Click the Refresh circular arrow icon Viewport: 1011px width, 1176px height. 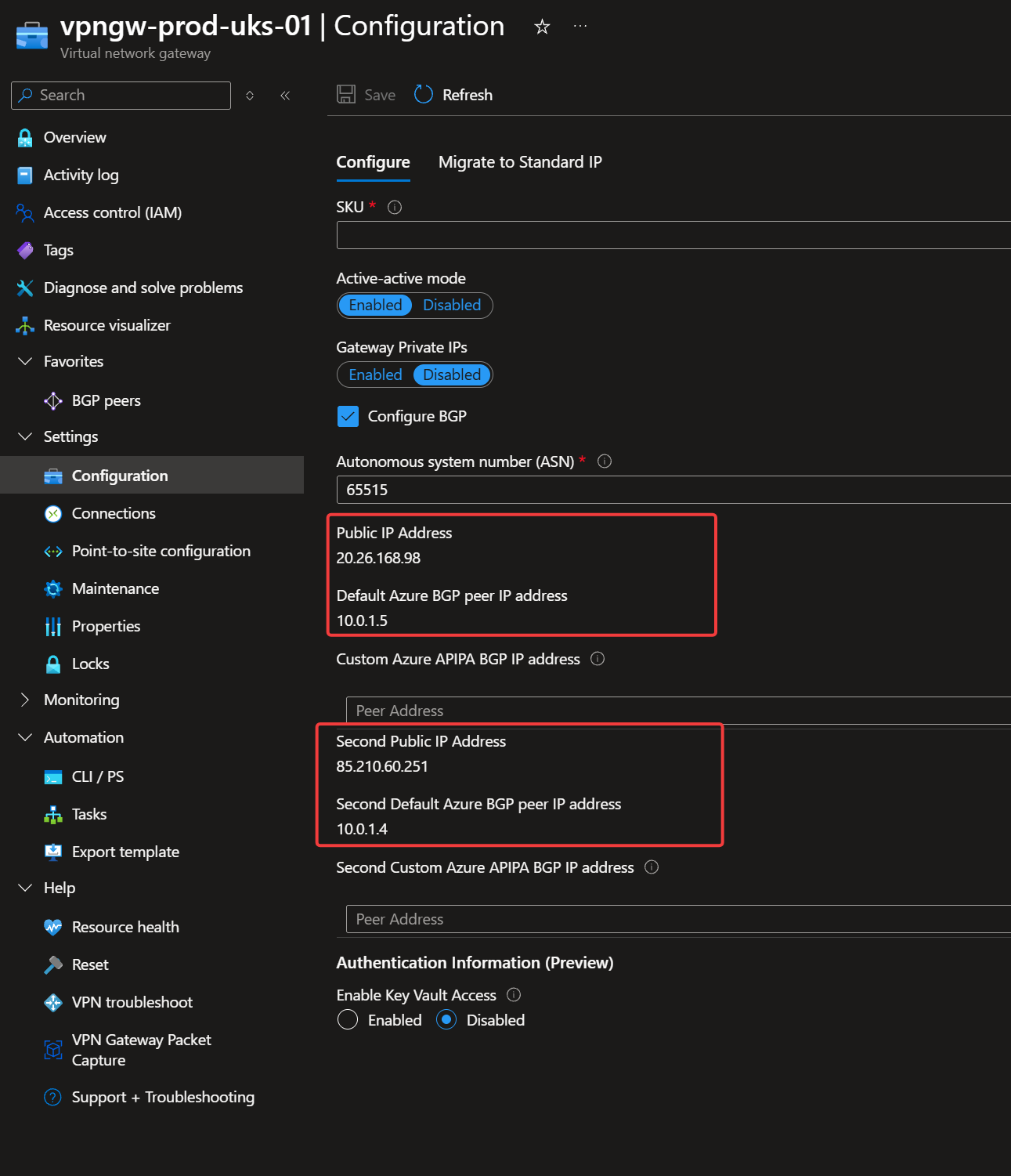click(424, 95)
